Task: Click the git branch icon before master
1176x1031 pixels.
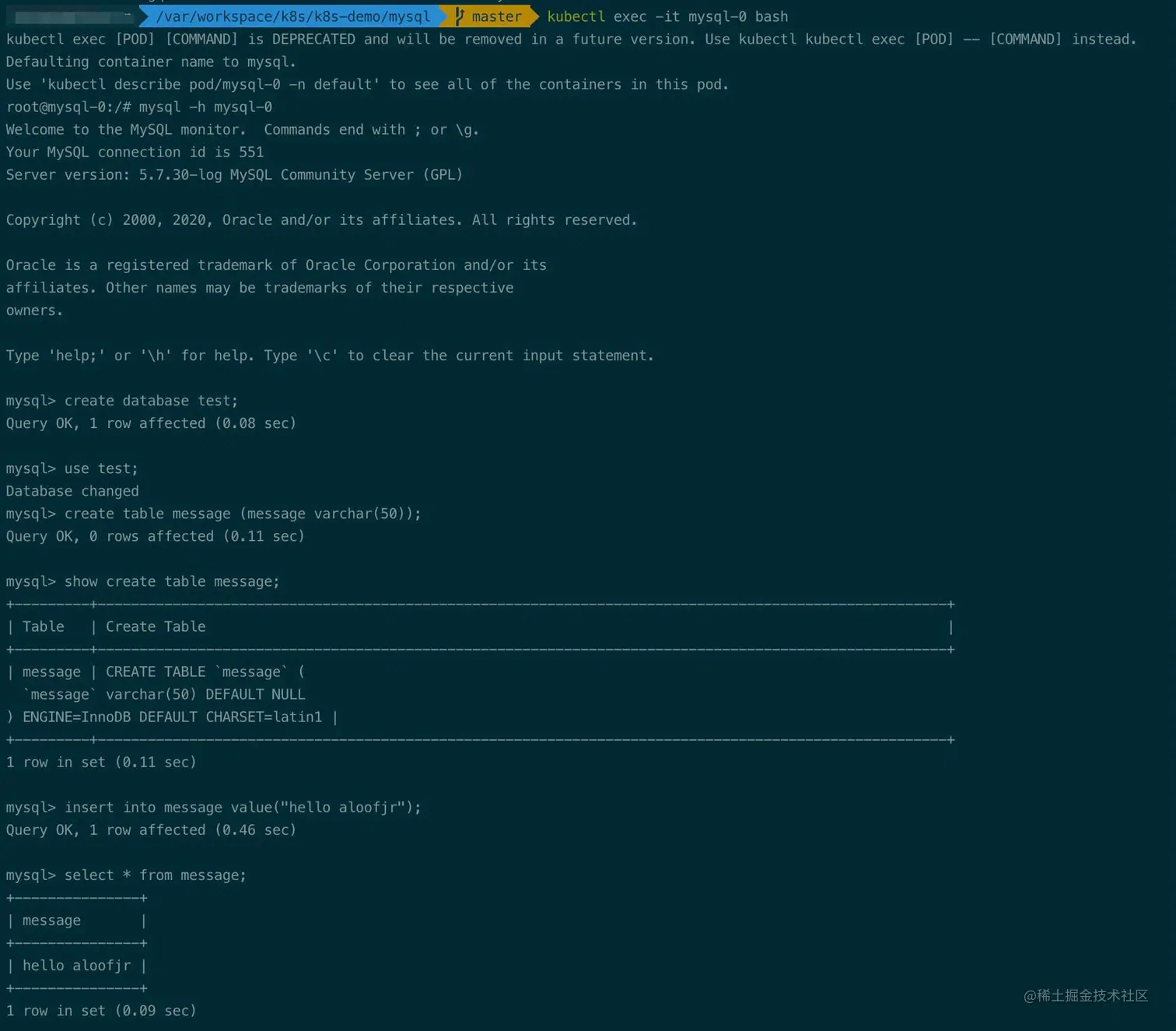Action: point(460,16)
